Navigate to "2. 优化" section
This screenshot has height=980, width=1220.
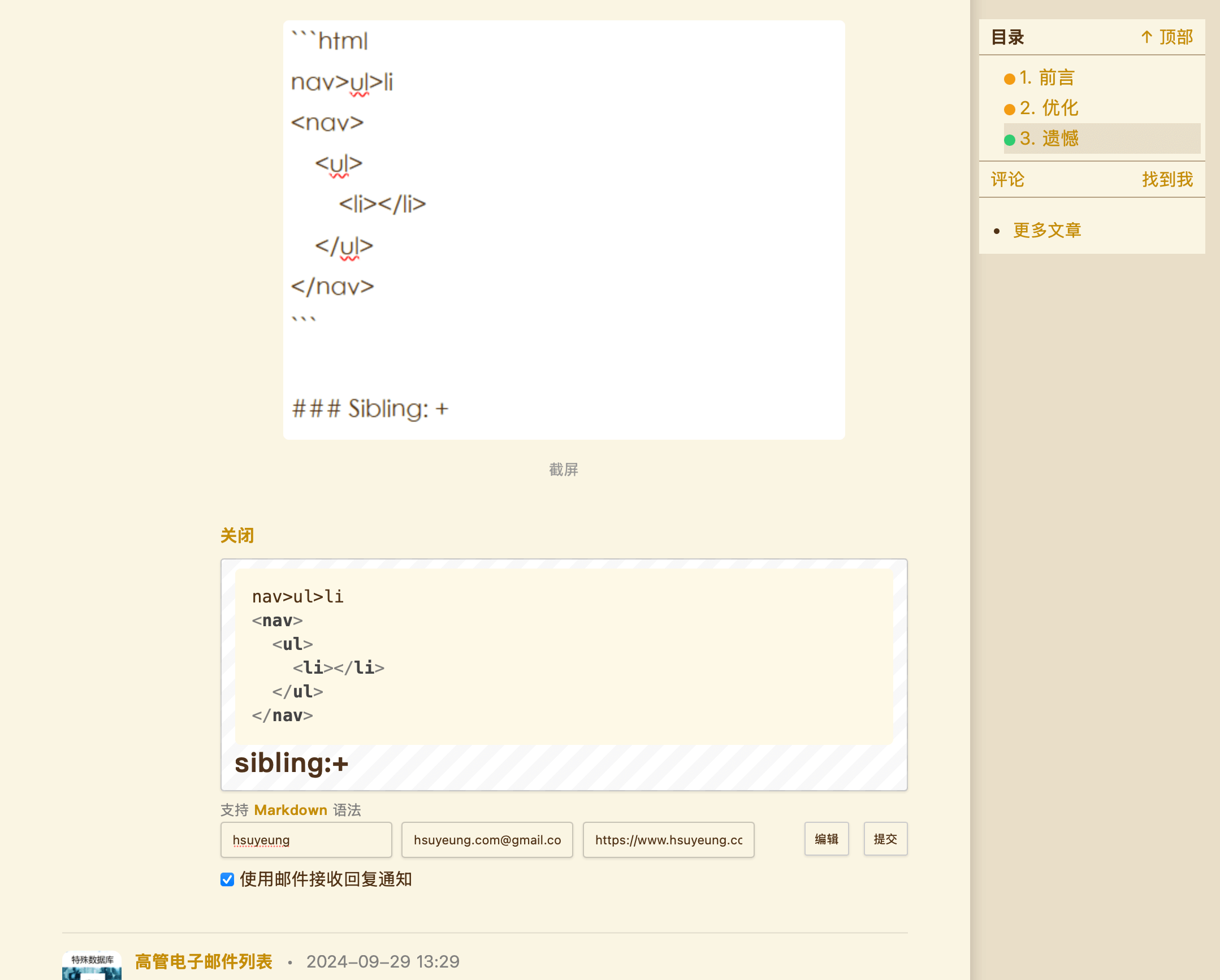[1050, 108]
